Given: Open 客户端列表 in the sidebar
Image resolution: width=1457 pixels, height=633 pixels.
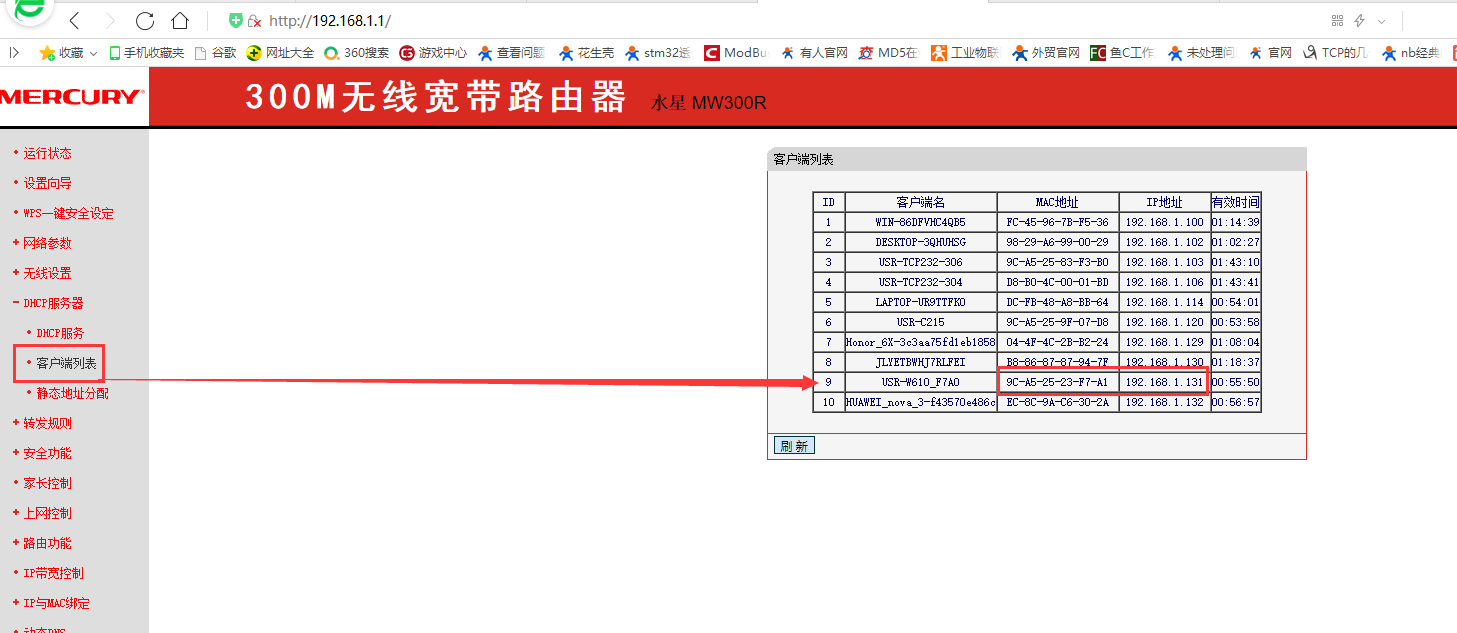Looking at the screenshot, I should pyautogui.click(x=66, y=363).
